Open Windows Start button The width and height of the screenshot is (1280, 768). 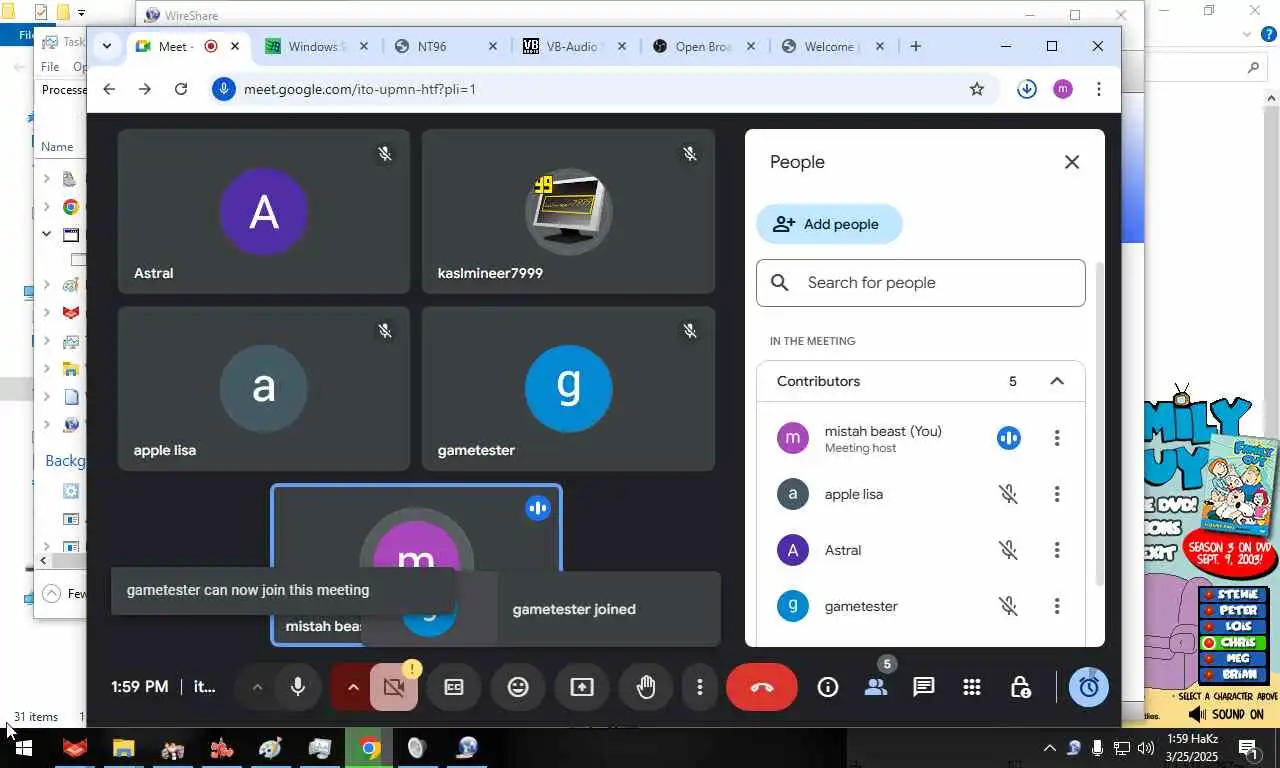coord(24,748)
